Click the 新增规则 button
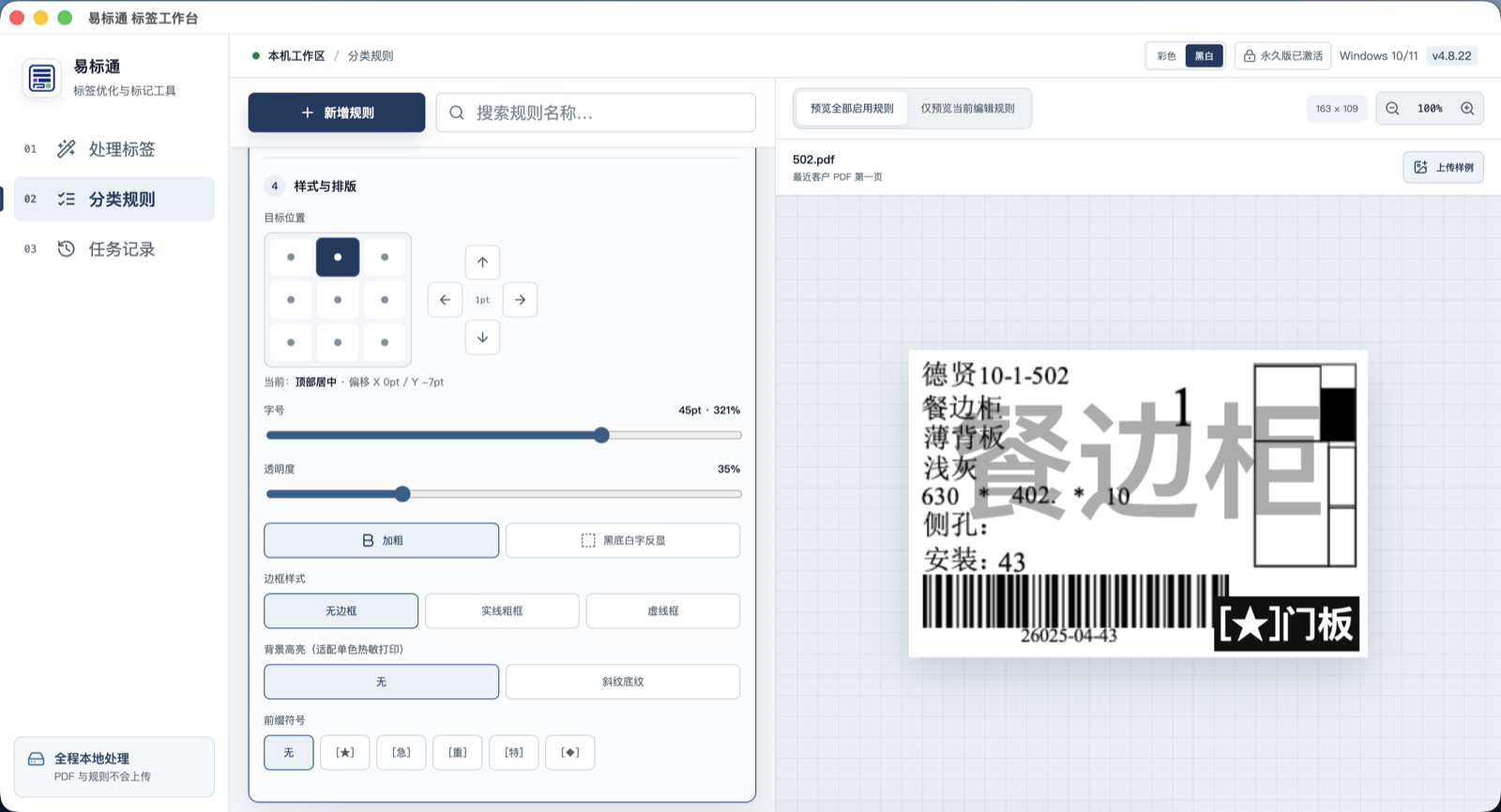1501x812 pixels. [x=337, y=113]
